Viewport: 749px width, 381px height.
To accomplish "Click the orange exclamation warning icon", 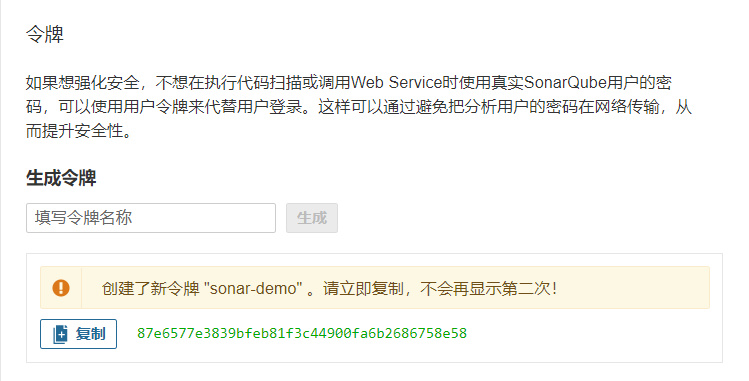I will [61, 288].
